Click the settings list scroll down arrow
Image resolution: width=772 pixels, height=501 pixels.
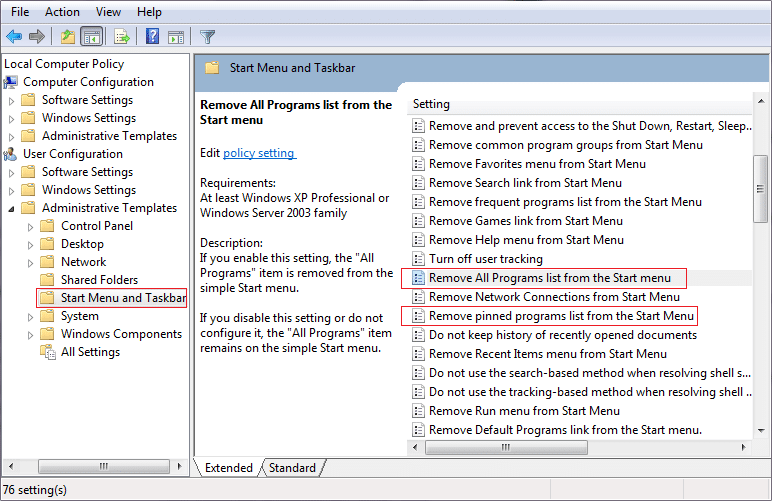click(x=761, y=431)
